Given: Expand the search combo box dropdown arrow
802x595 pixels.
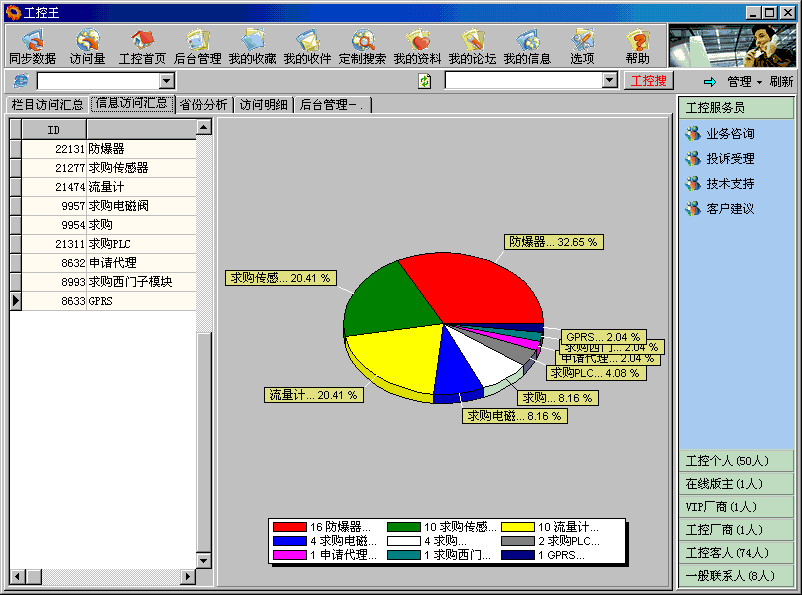Looking at the screenshot, I should pyautogui.click(x=609, y=81).
